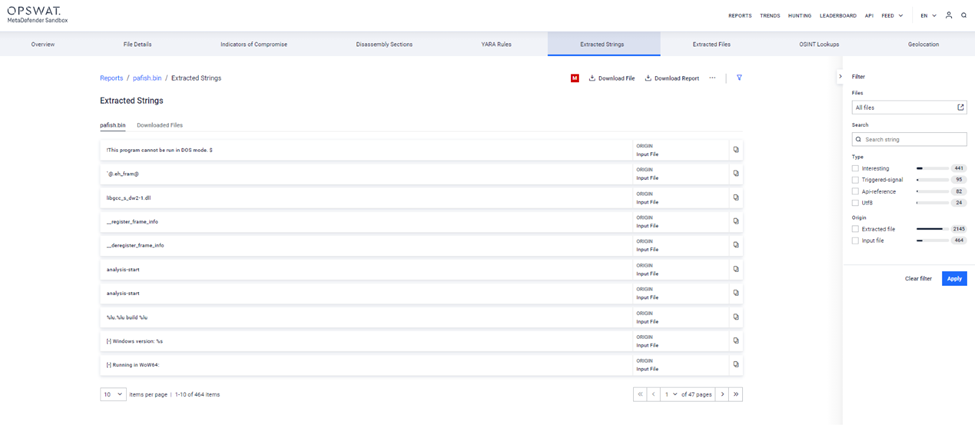Open the Indicators of Compromise tab

pos(254,45)
